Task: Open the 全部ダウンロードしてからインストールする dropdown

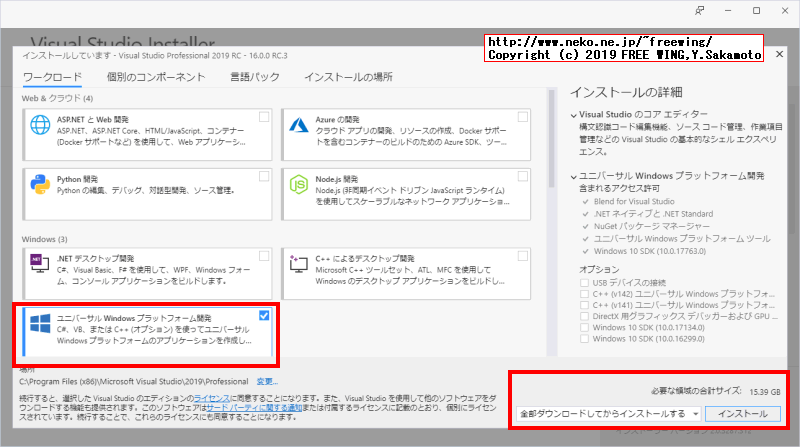Action: 609,414
